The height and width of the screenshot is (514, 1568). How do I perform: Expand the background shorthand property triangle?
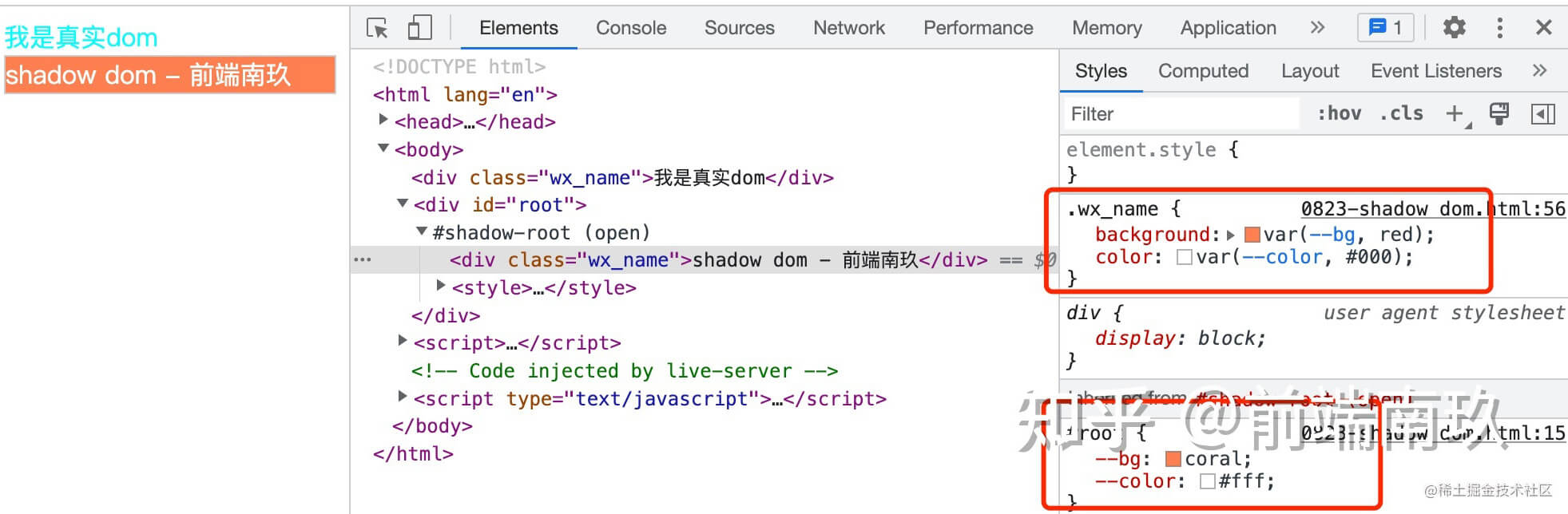(1231, 235)
